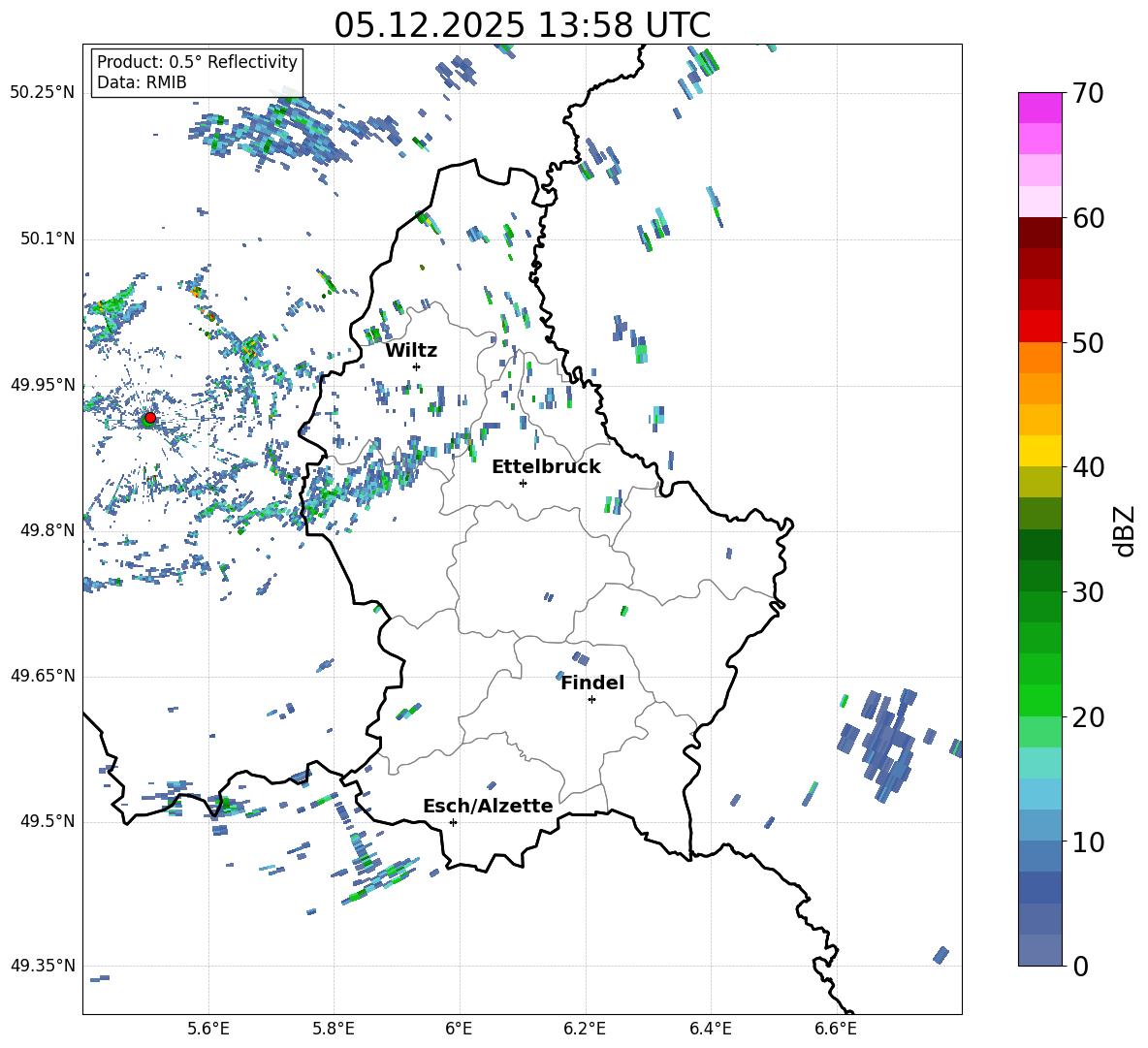This screenshot has height=1048, width=1148.
Task: Click the colorbar tick label 50
Action: 1088,343
